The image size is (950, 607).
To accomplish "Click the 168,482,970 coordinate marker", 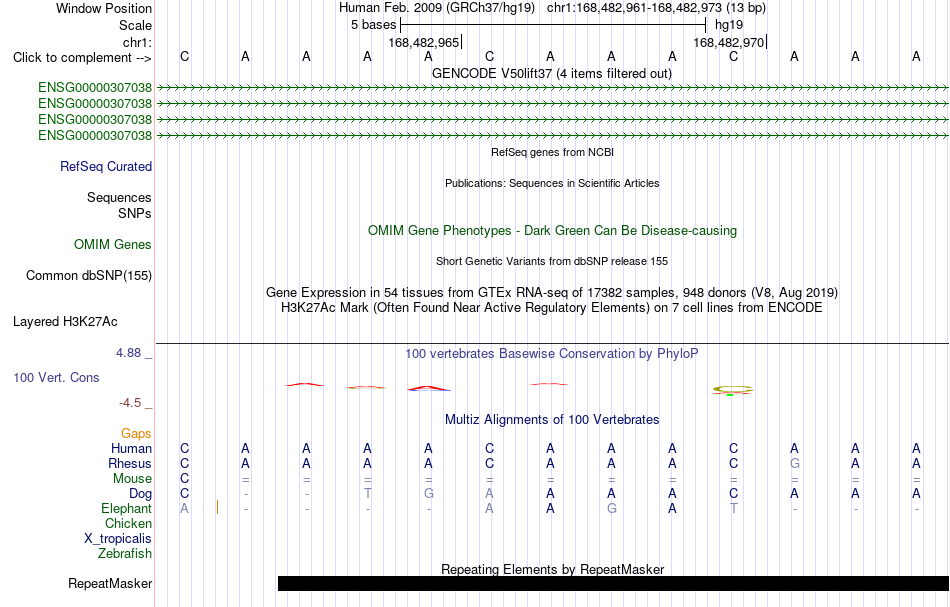I will [x=728, y=42].
